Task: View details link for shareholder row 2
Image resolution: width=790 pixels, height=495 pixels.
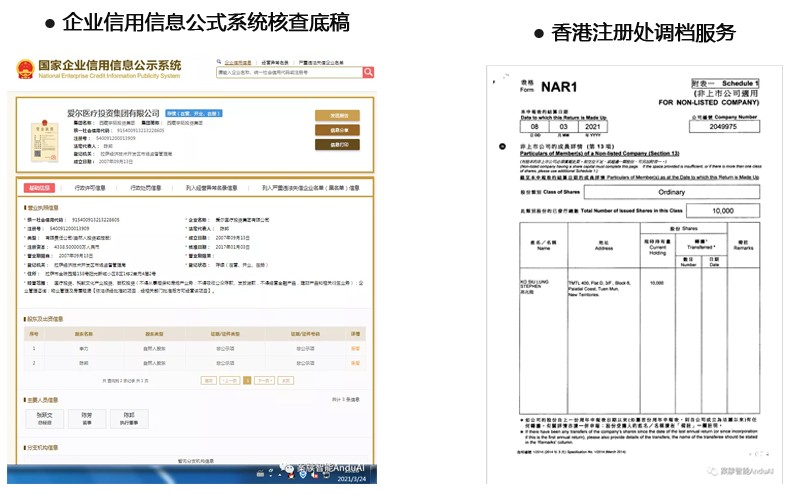Action: [355, 362]
